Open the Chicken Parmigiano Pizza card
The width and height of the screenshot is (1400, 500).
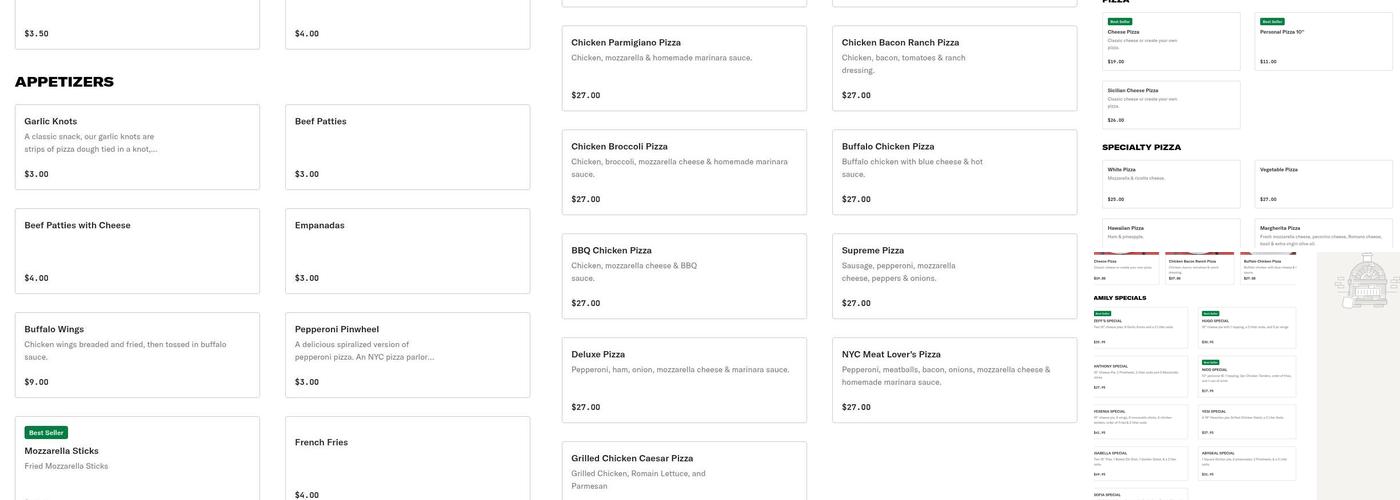click(684, 68)
